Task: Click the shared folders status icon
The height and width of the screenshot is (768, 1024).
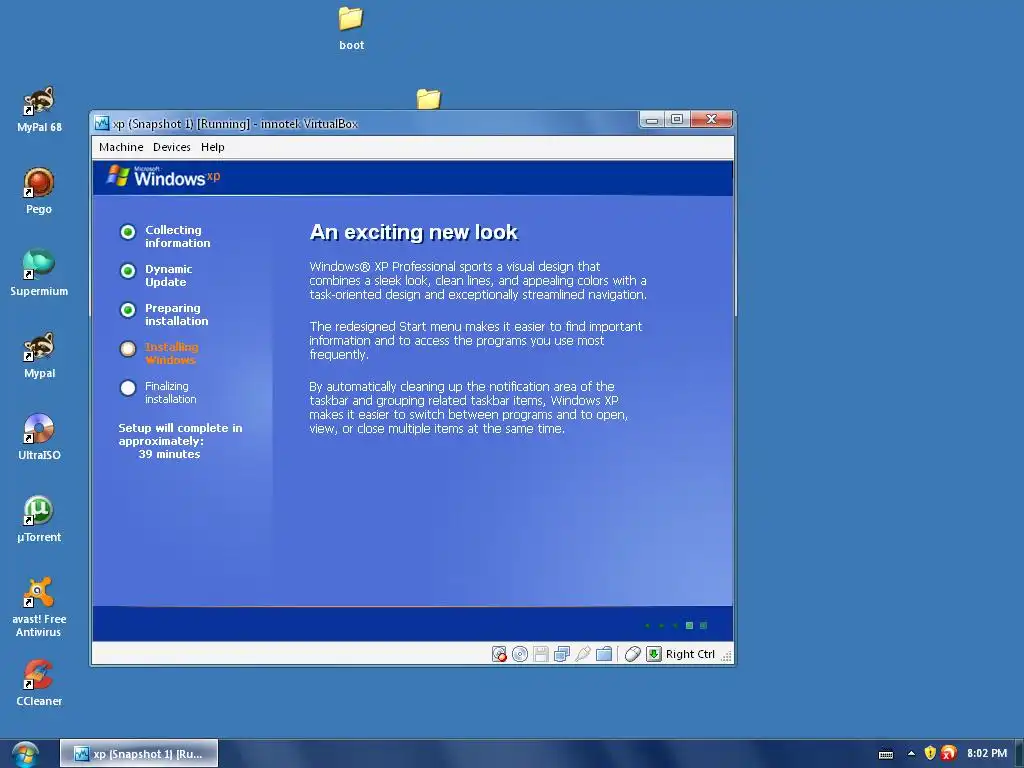Action: pos(604,654)
